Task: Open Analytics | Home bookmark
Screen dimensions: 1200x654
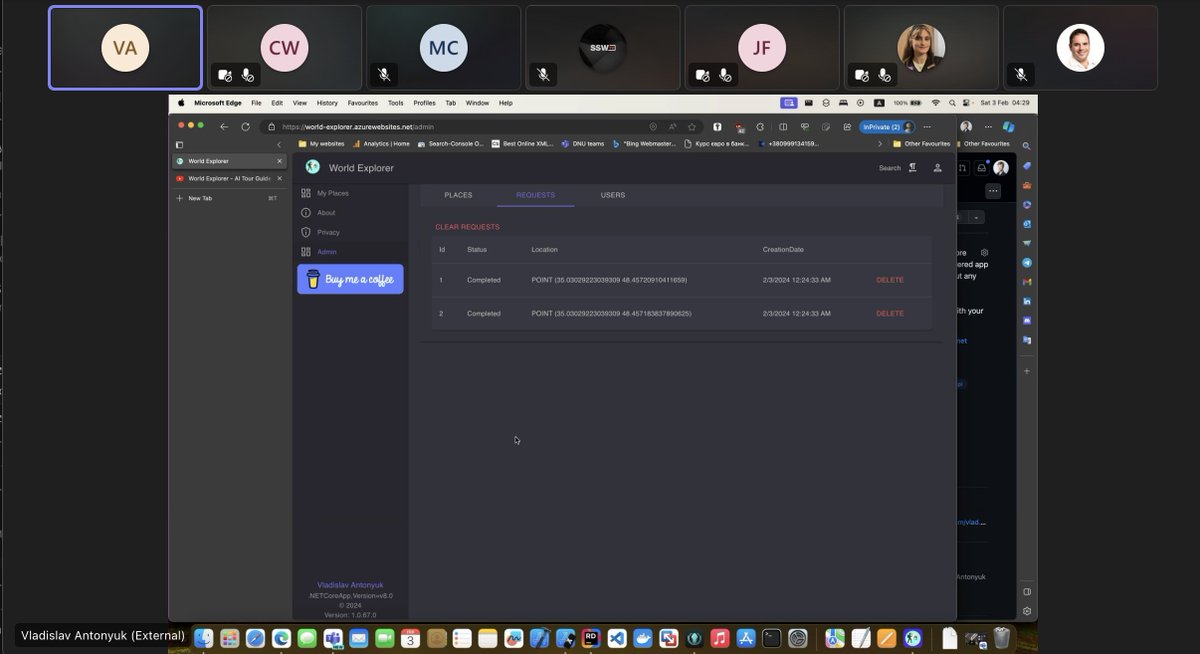Action: [381, 144]
